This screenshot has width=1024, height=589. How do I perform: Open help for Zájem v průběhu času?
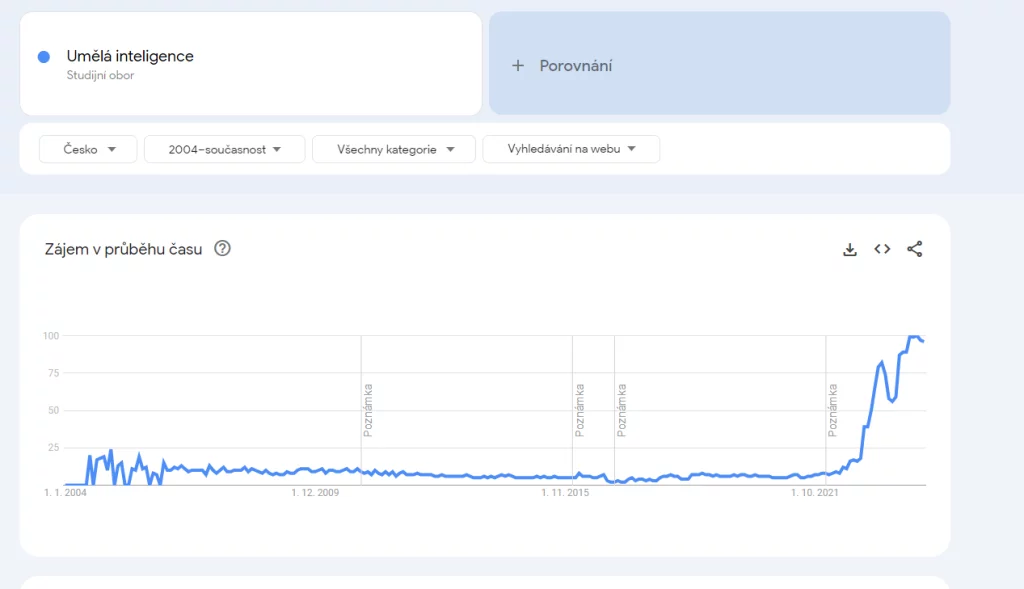222,249
